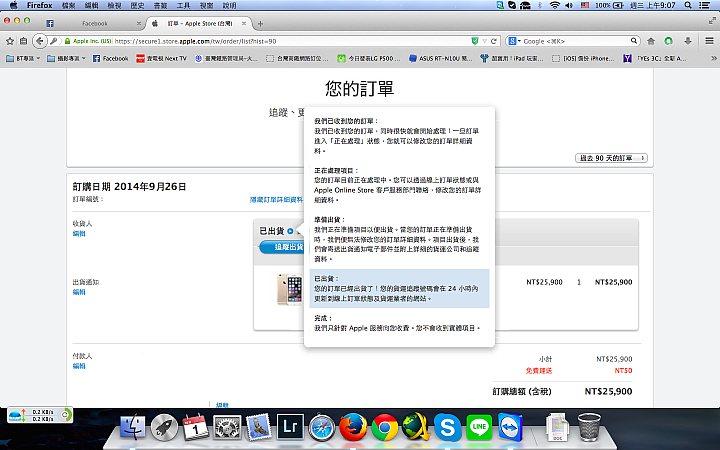The image size is (720, 450).
Task: Click the volume icon in menu bar
Action: 569,5
